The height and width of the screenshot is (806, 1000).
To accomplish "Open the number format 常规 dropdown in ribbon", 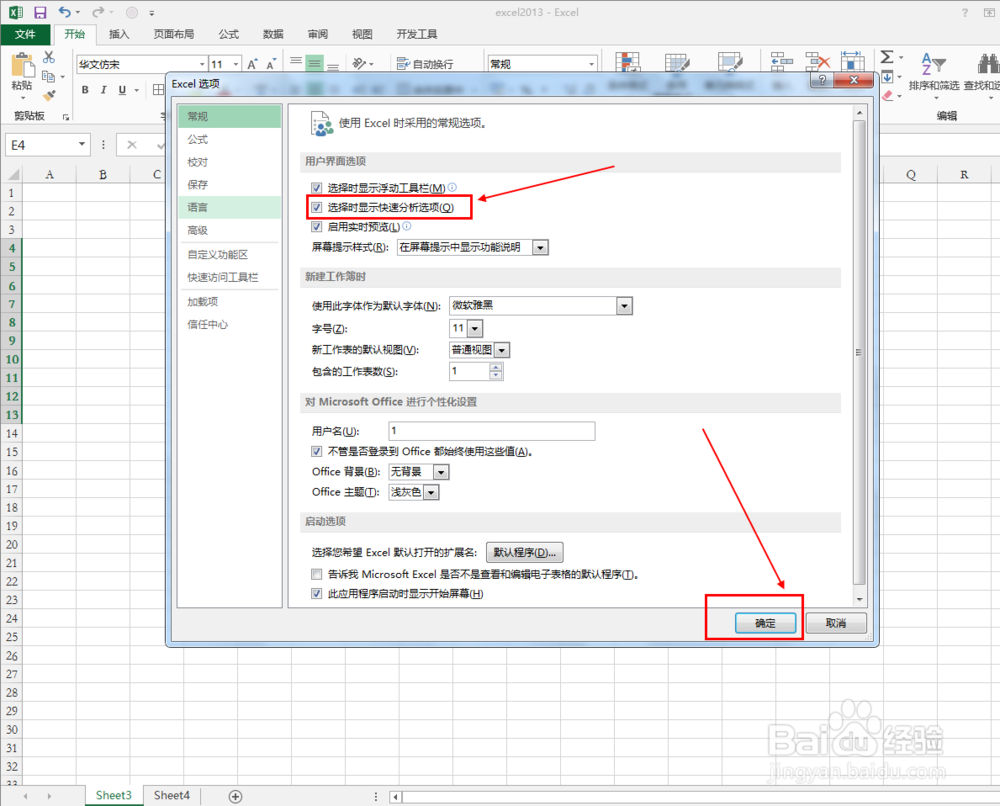I will coord(591,64).
